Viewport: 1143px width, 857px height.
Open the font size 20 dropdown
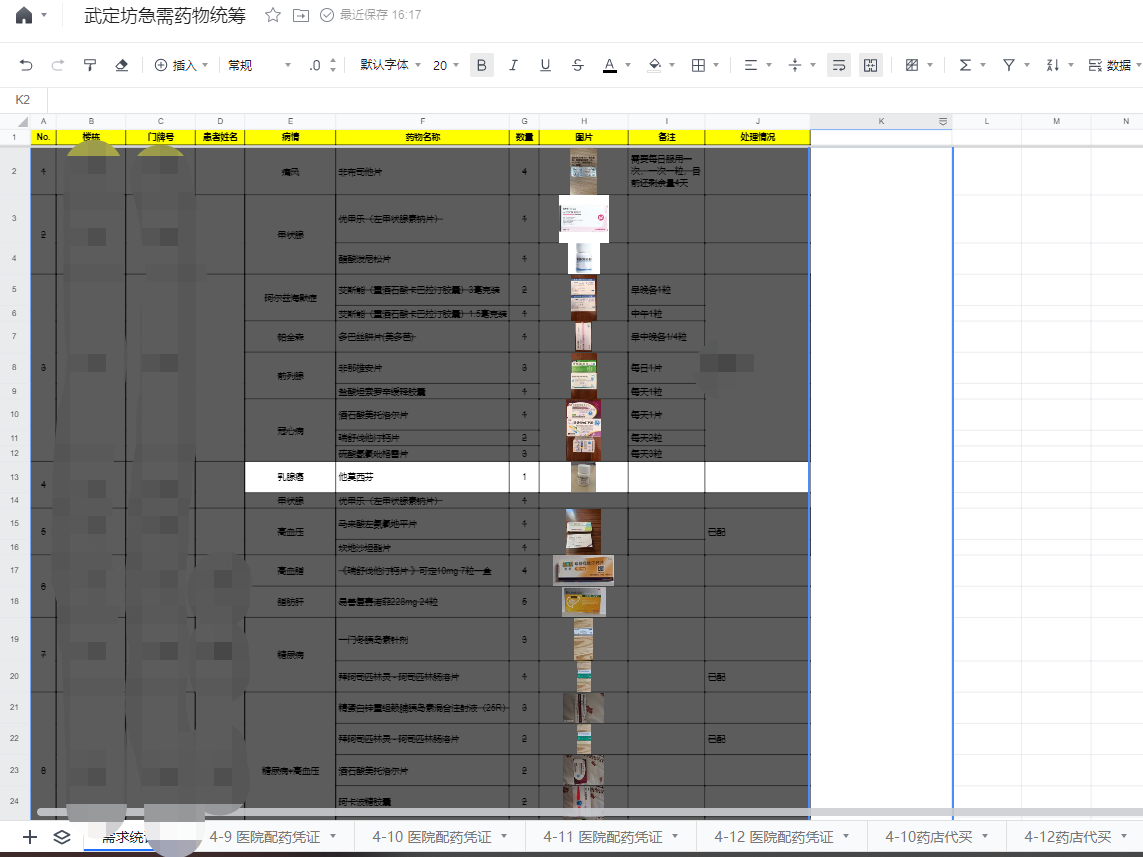pos(445,66)
